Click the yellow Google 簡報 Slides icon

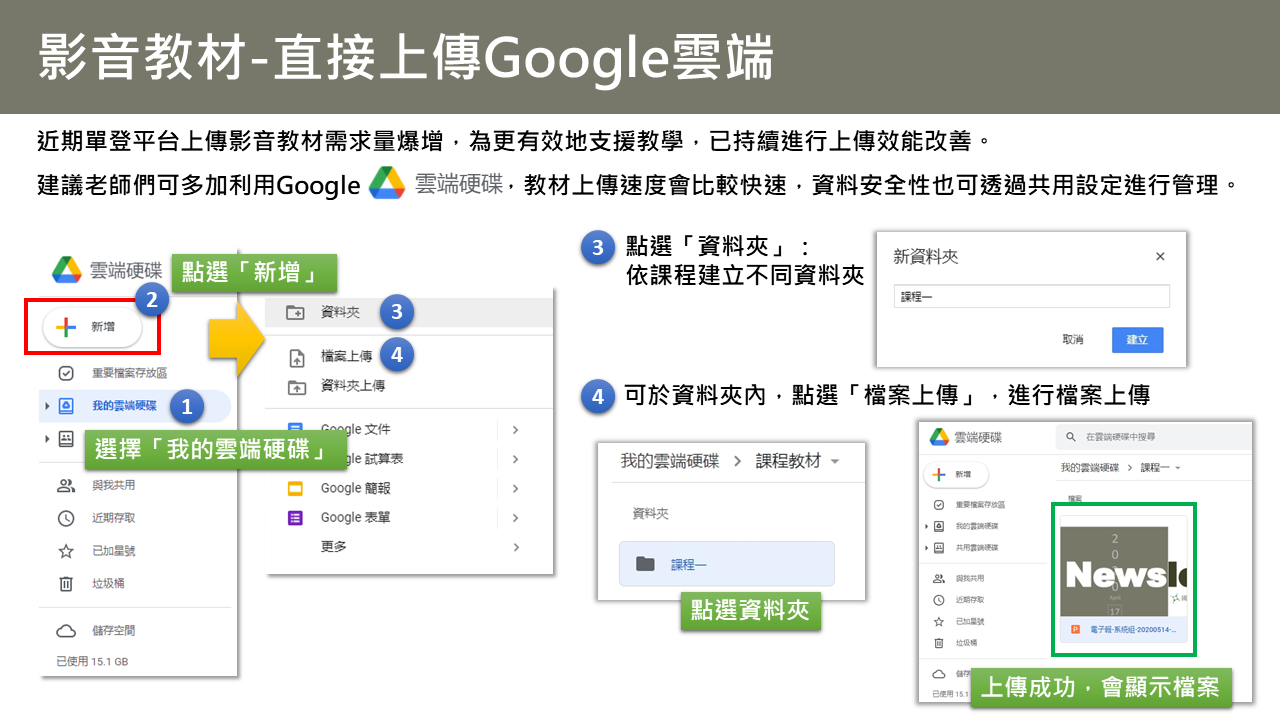pos(295,489)
